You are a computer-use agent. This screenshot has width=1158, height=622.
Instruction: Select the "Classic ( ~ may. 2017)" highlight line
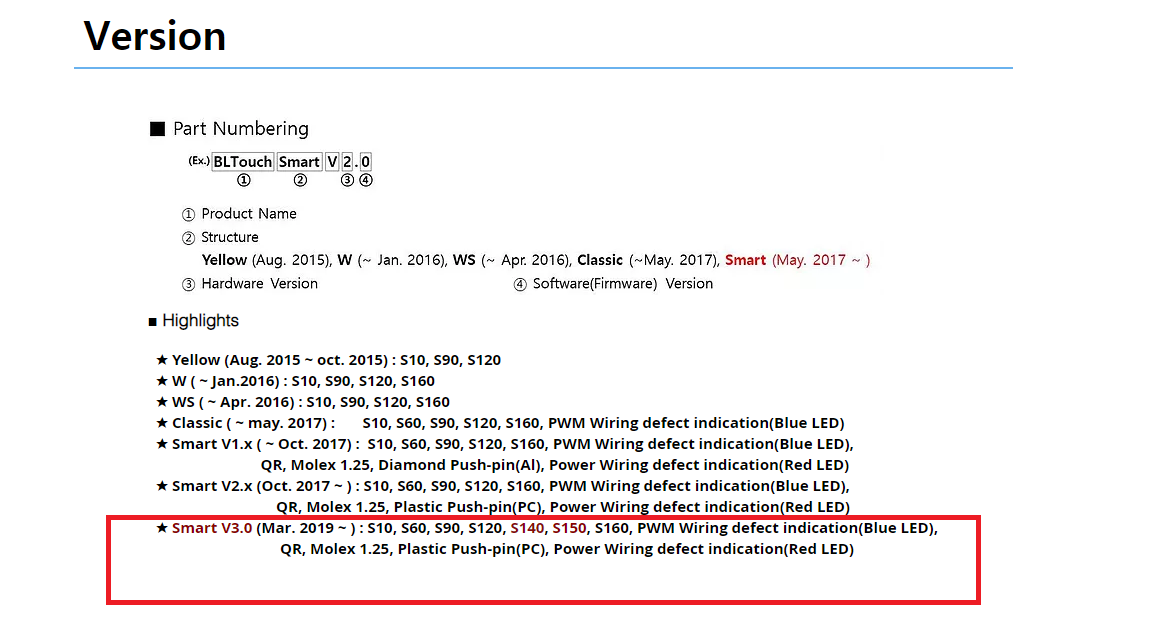500,423
